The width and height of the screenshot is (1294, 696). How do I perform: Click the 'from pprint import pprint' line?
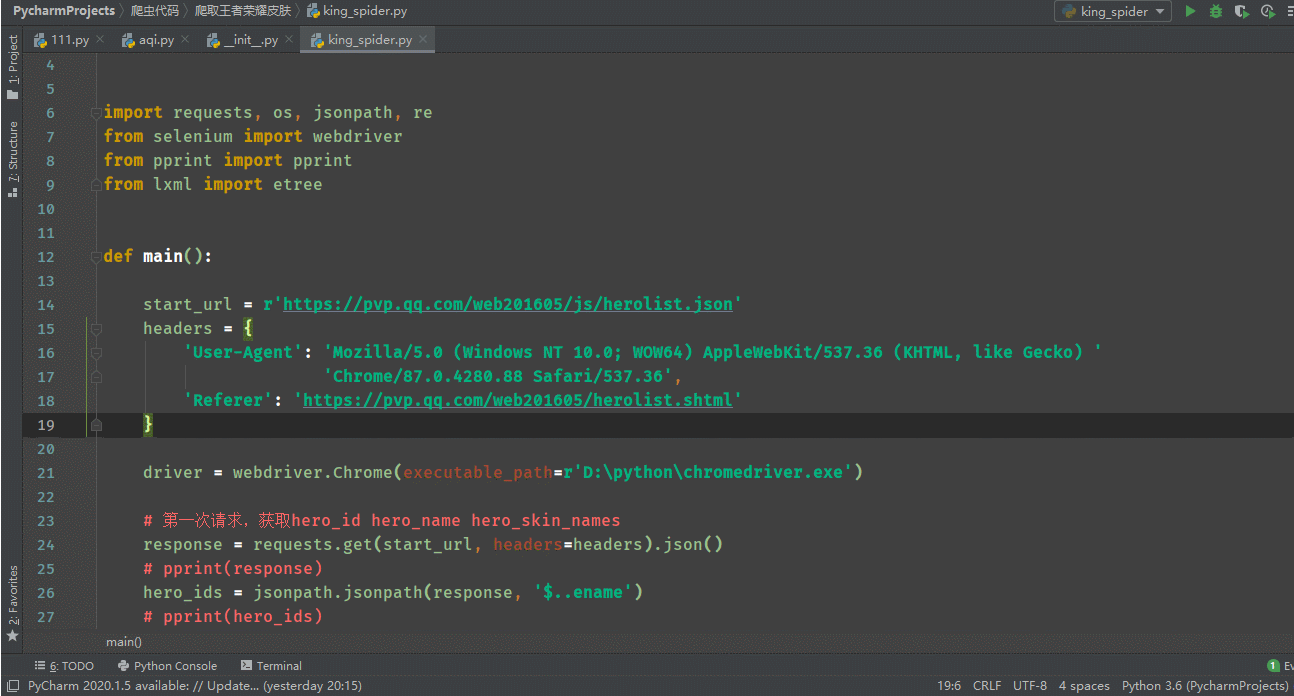(x=228, y=160)
